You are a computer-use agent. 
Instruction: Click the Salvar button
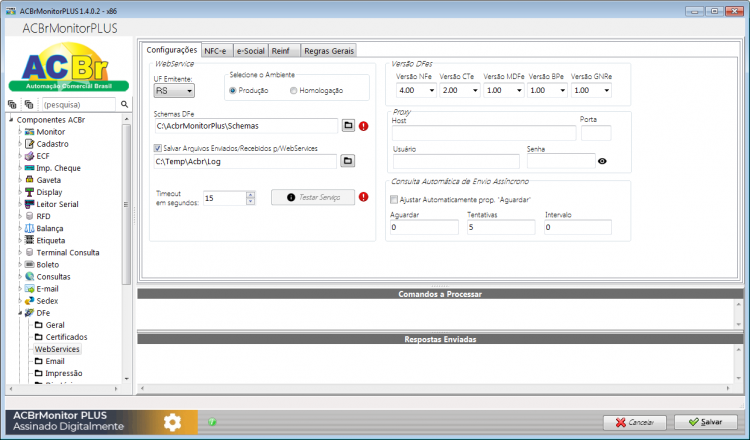[706, 422]
